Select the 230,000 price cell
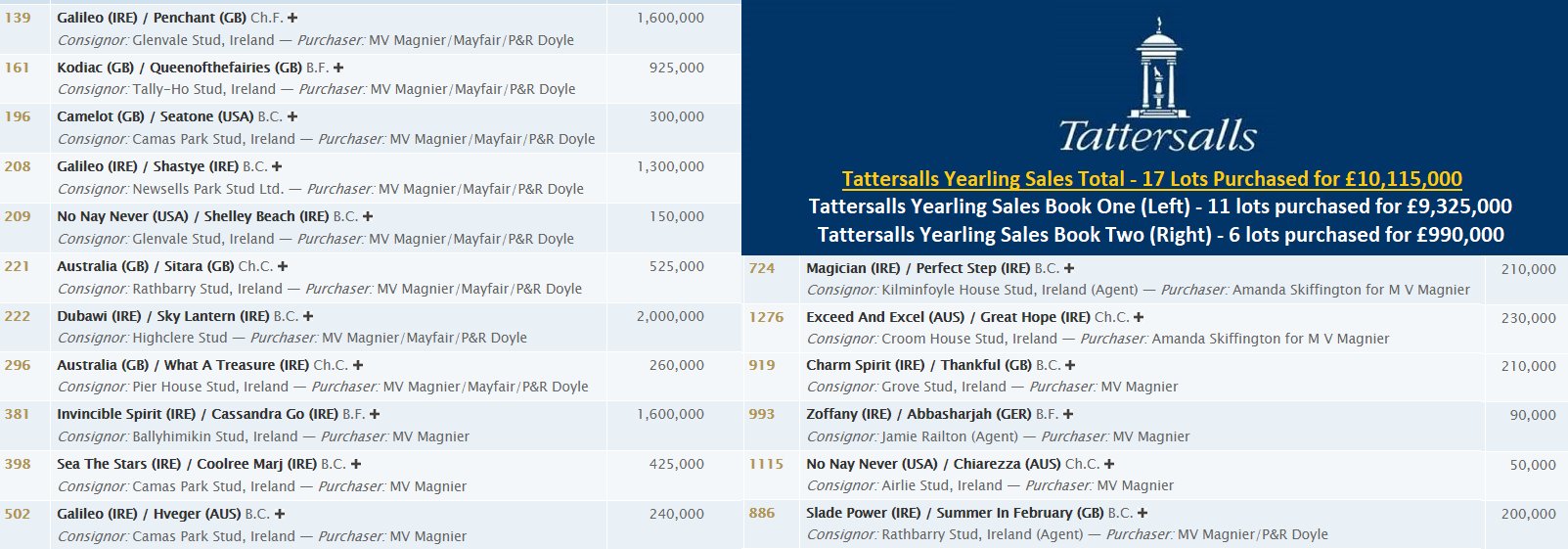Screen dimensions: 1568x549 point(1528,319)
